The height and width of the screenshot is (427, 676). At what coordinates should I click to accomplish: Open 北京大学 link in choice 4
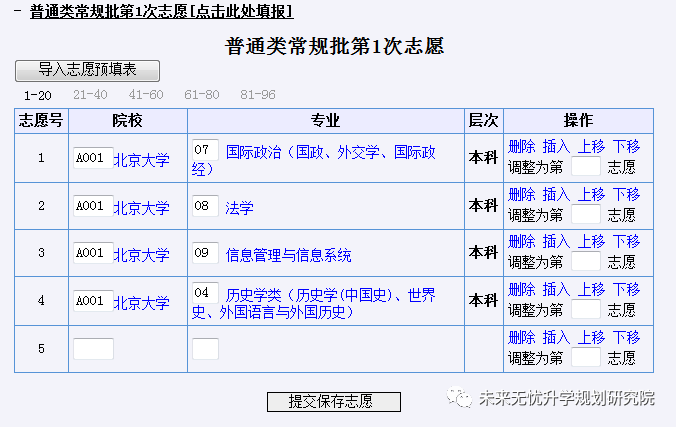pyautogui.click(x=141, y=303)
